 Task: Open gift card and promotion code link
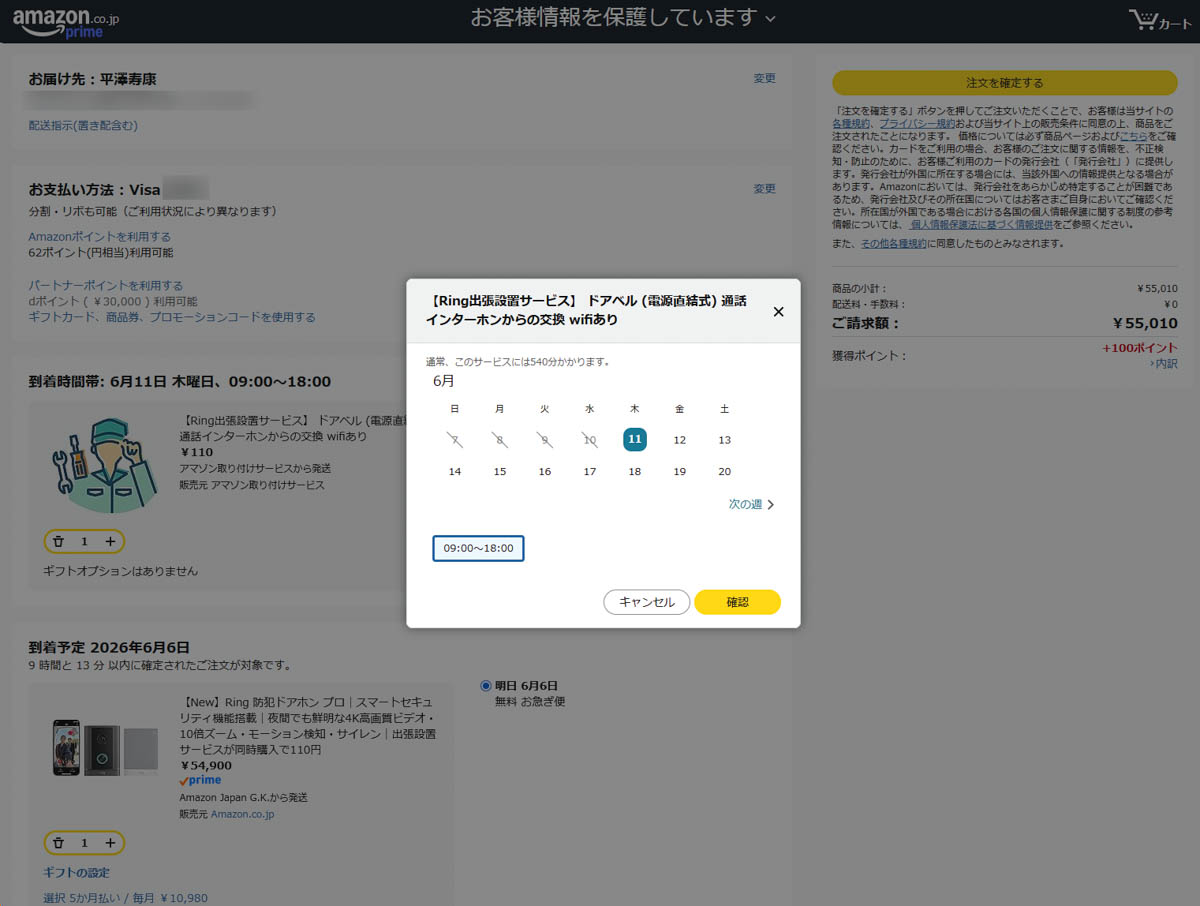pyautogui.click(x=172, y=317)
